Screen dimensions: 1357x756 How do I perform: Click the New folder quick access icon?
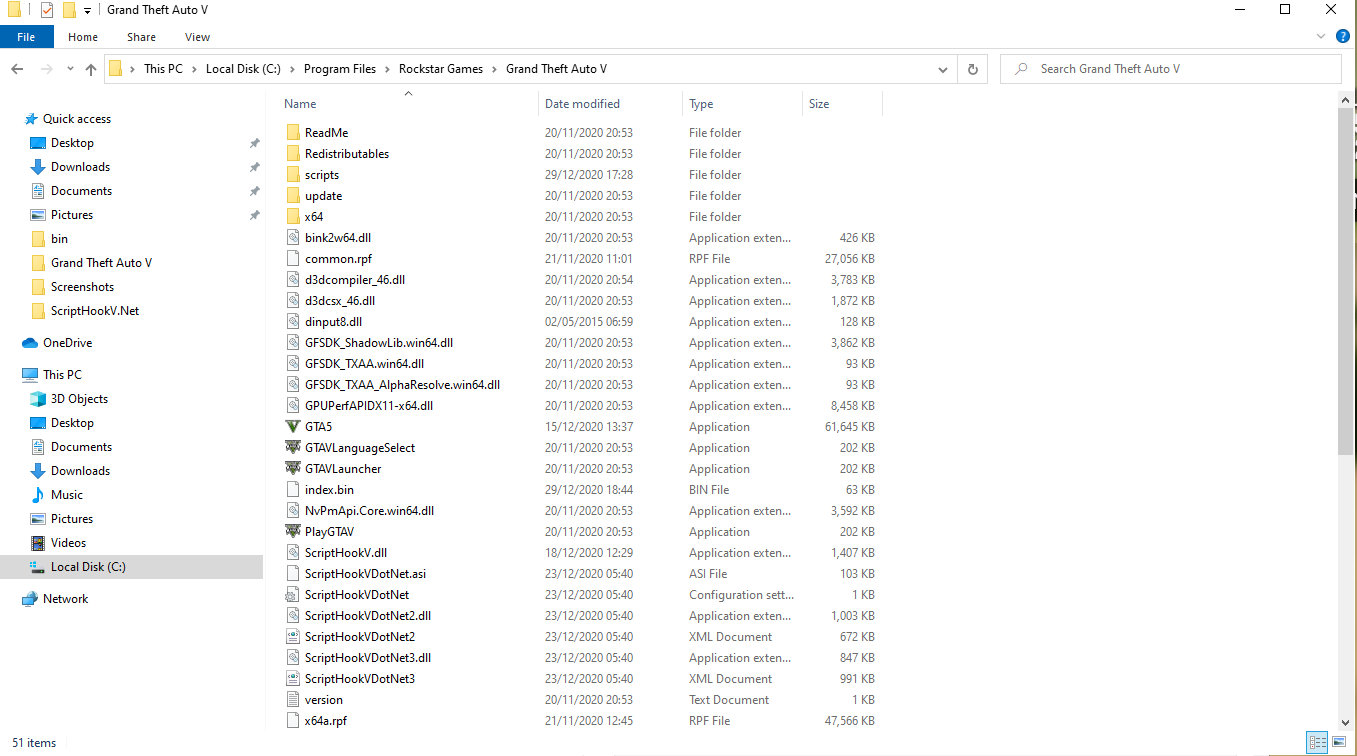tap(69, 10)
